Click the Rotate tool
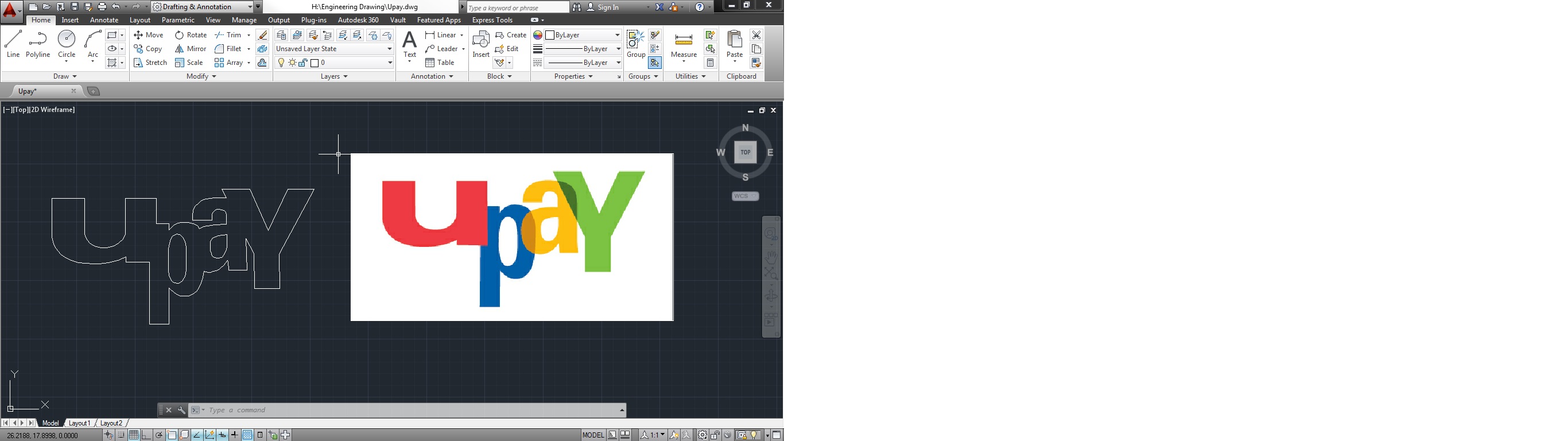Viewport: 1568px width, 441px height. 191,34
